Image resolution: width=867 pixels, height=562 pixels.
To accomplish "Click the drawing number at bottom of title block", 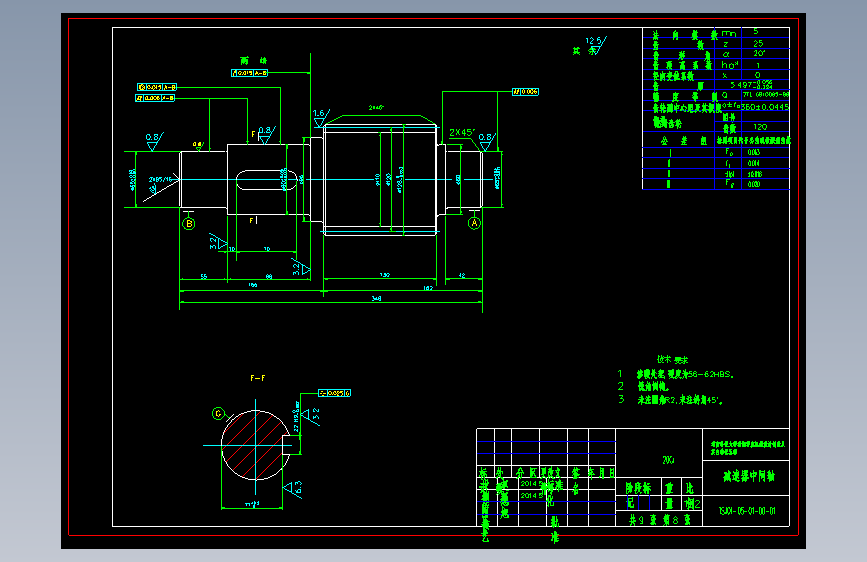I will (746, 511).
